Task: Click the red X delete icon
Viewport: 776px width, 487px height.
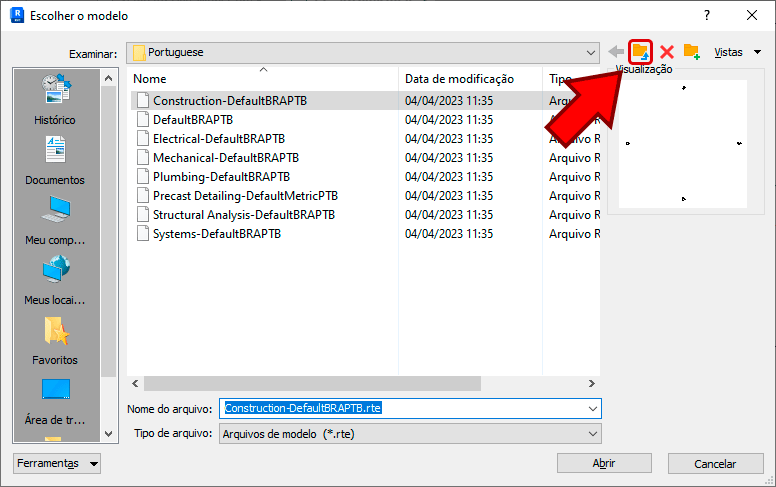Action: click(x=667, y=52)
